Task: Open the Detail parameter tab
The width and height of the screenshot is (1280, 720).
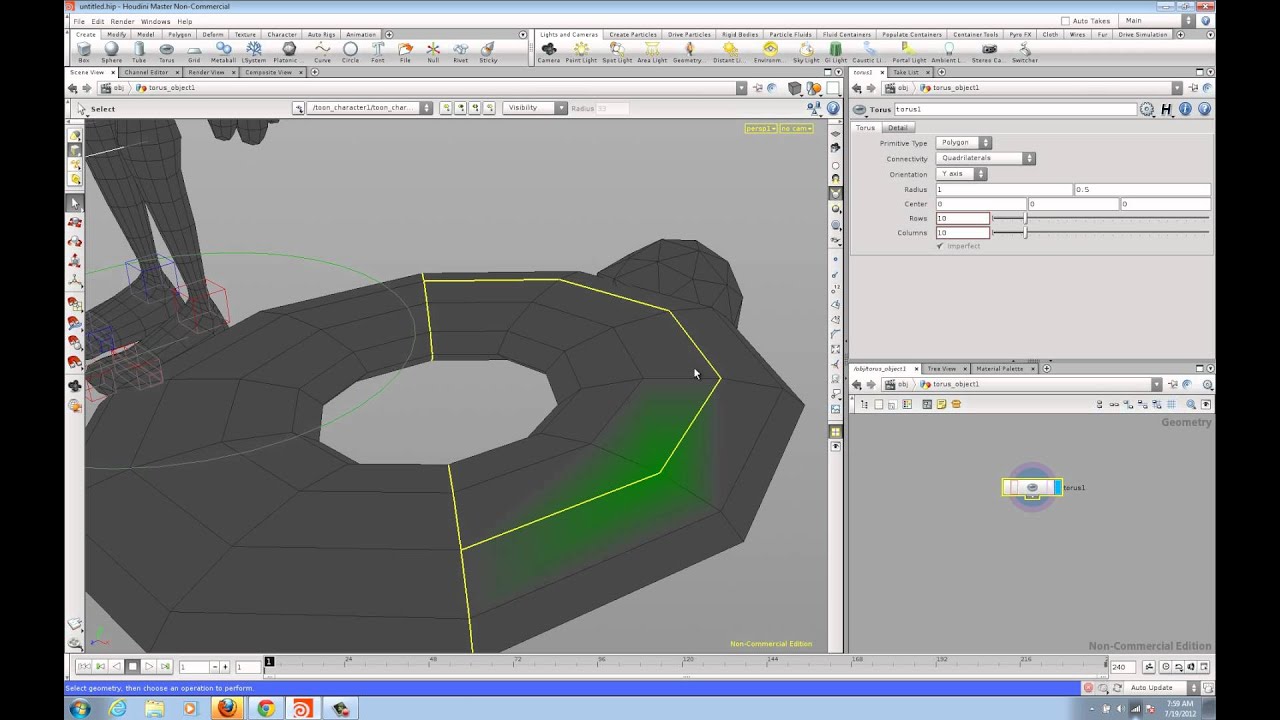Action: [x=898, y=128]
